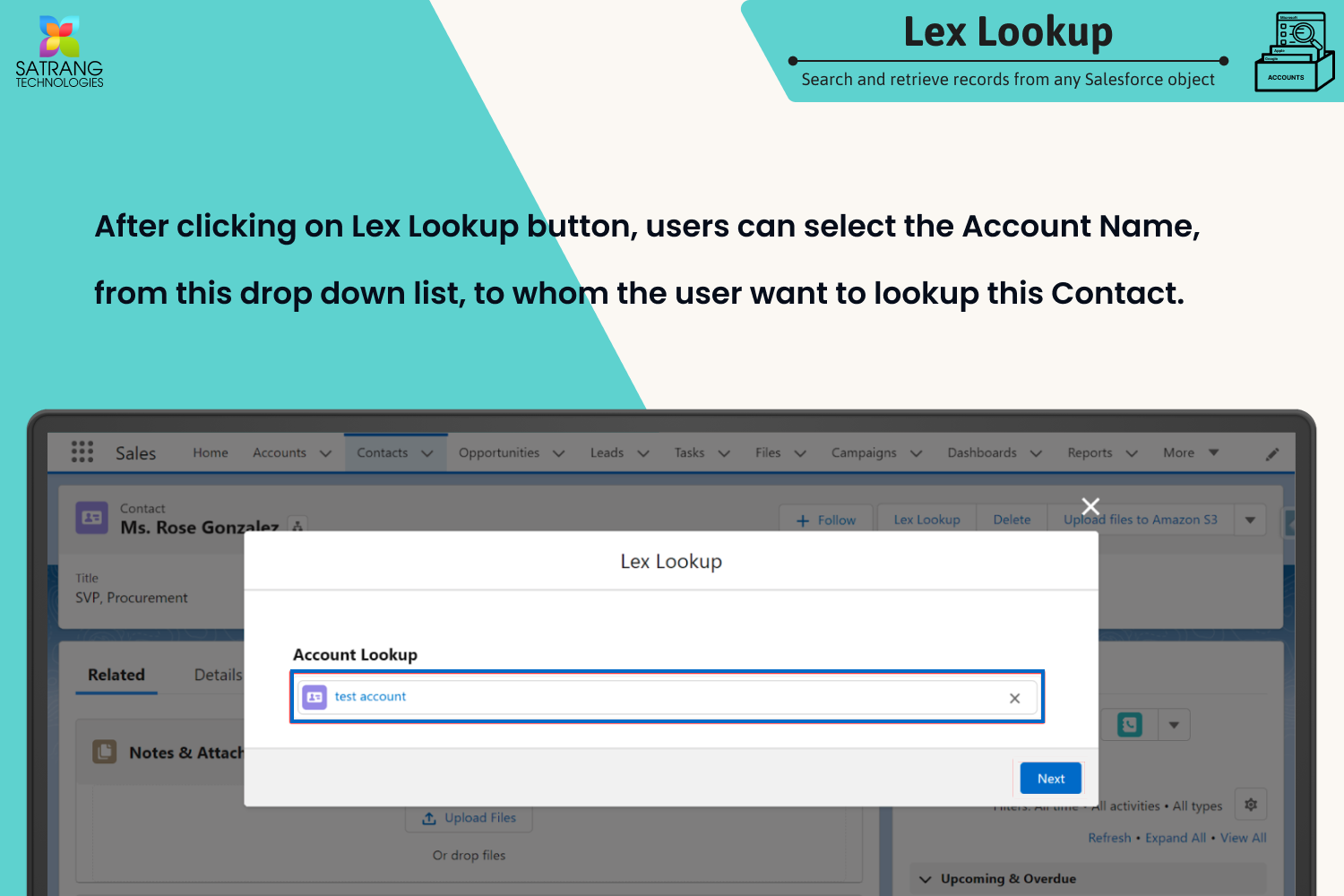
Task: Open the Tasks tab dropdown chevron
Action: point(724,453)
